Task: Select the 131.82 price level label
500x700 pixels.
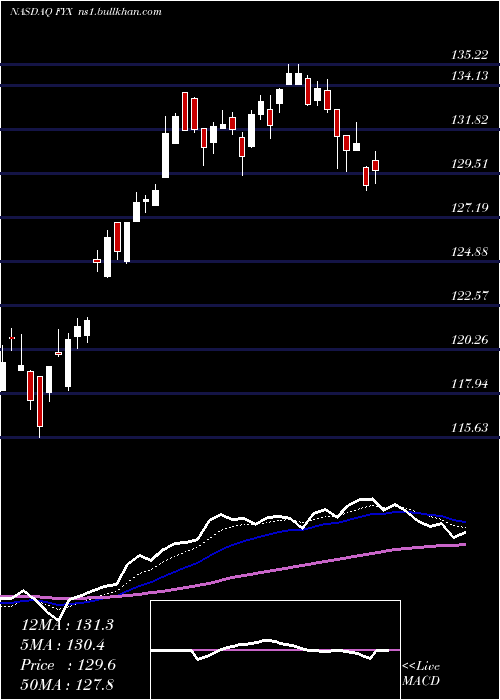Action: (470, 120)
